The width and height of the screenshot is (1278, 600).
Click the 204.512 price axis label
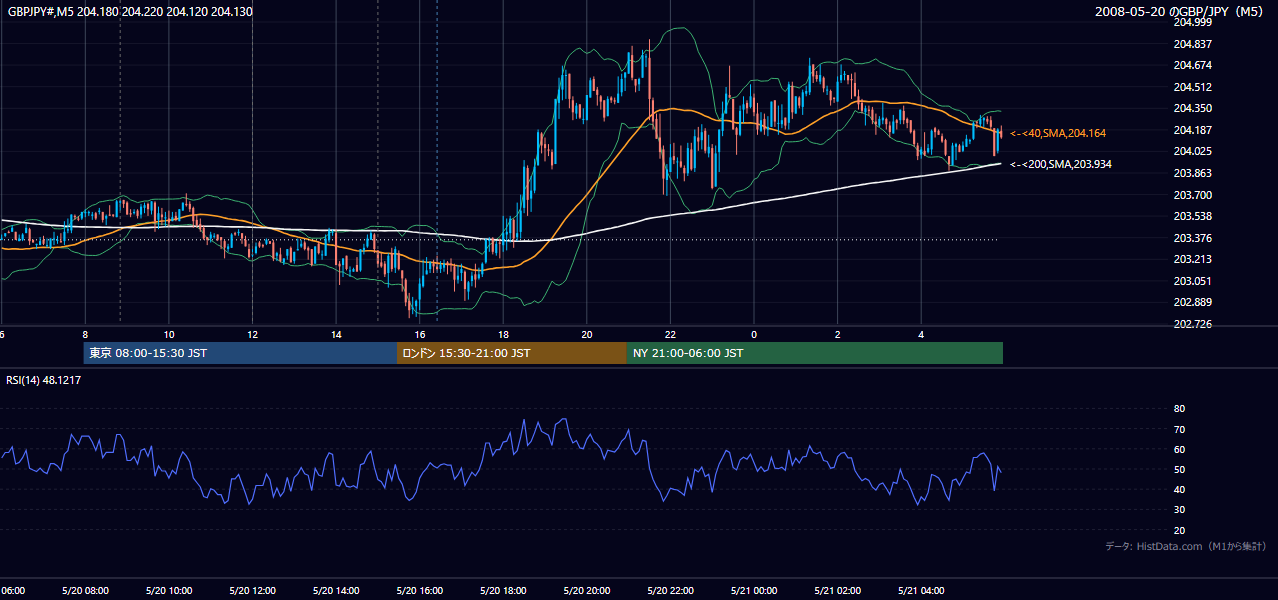(1192, 87)
